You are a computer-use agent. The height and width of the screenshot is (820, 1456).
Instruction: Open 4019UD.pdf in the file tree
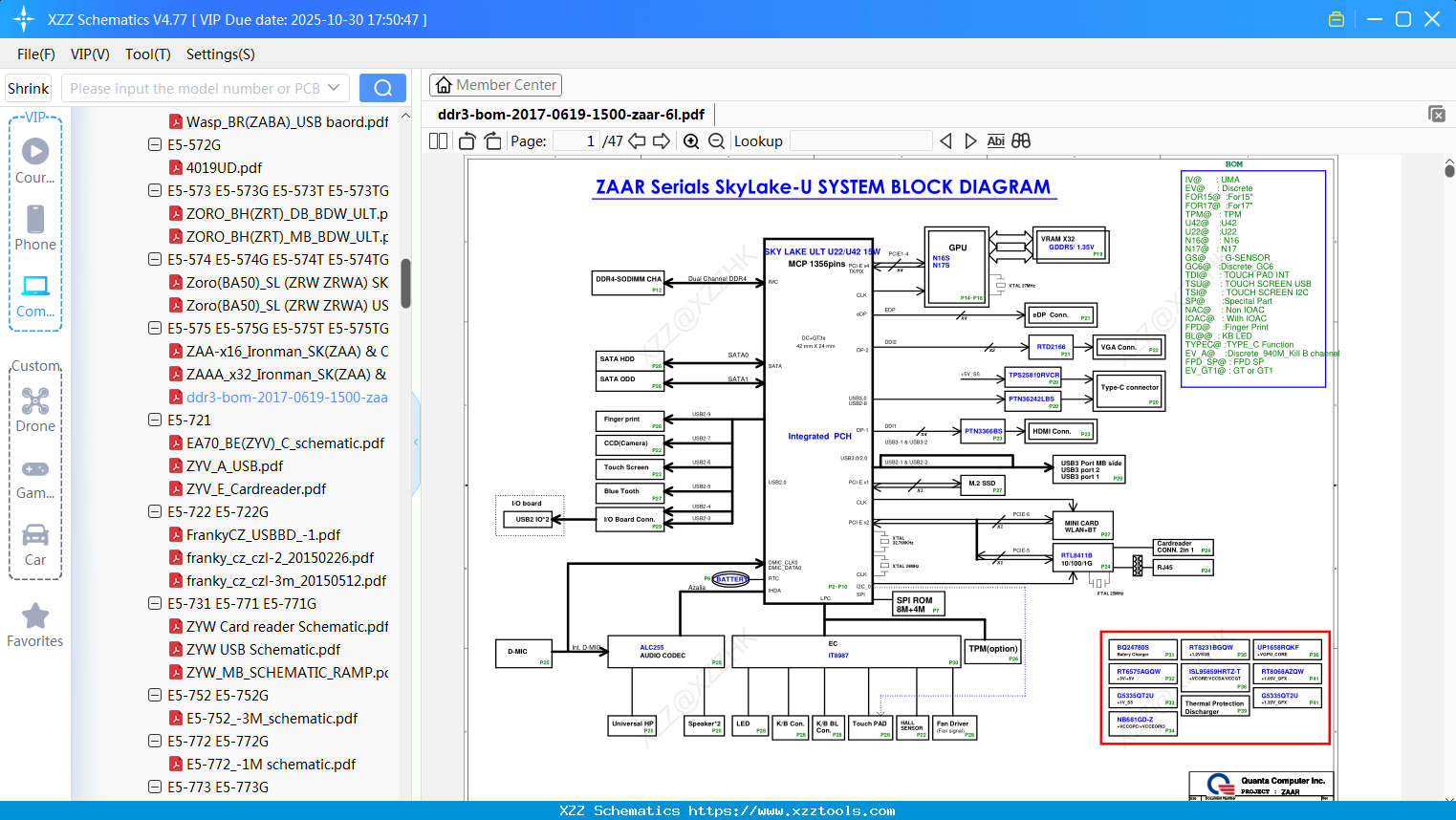click(224, 168)
